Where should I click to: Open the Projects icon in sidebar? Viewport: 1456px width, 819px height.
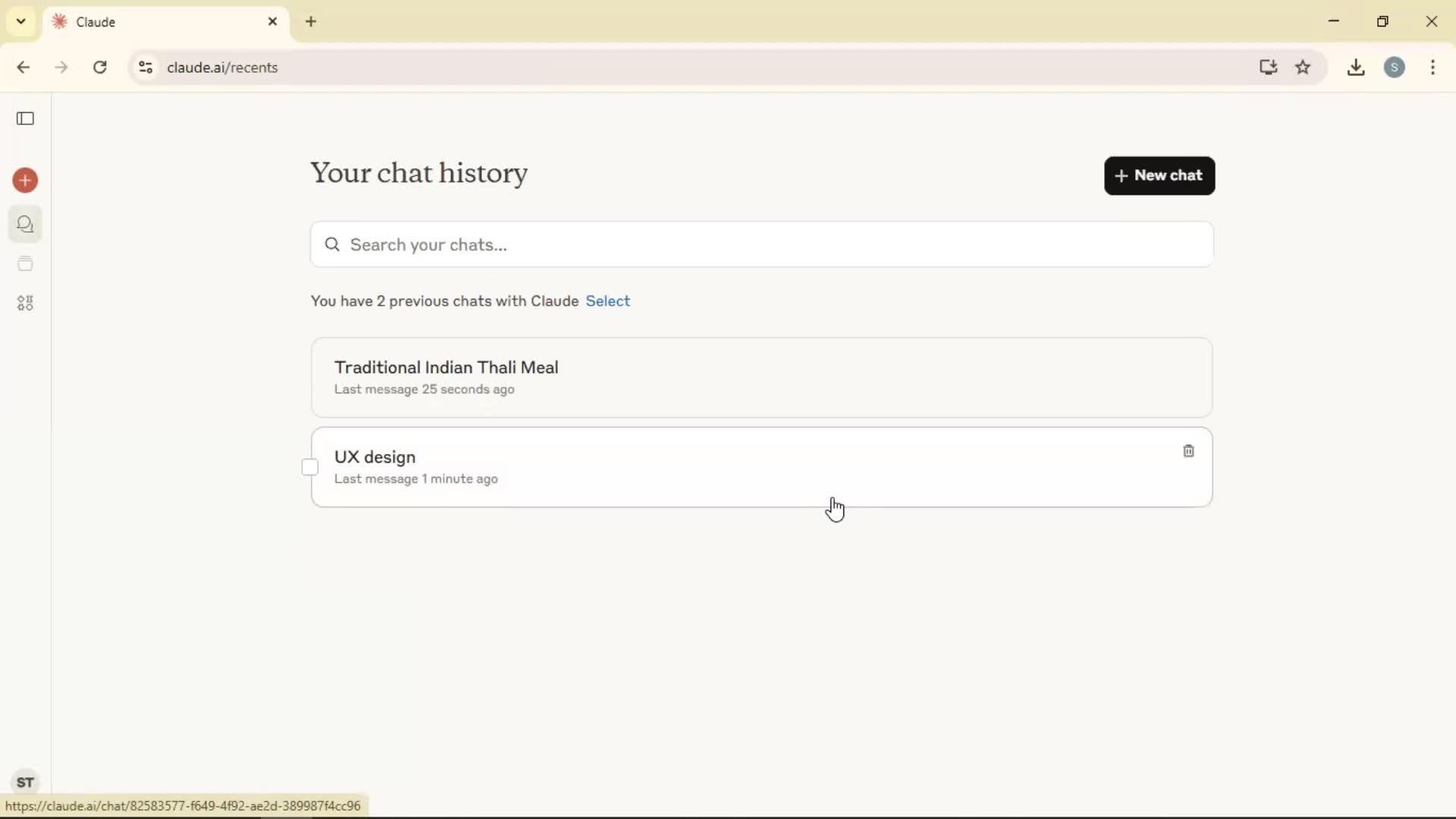click(x=25, y=264)
